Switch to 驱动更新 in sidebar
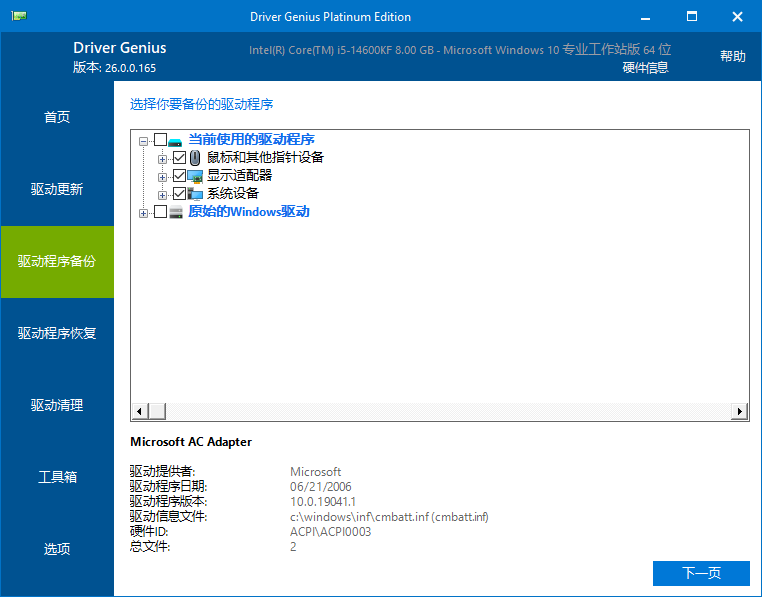Image resolution: width=762 pixels, height=597 pixels. pyautogui.click(x=57, y=189)
